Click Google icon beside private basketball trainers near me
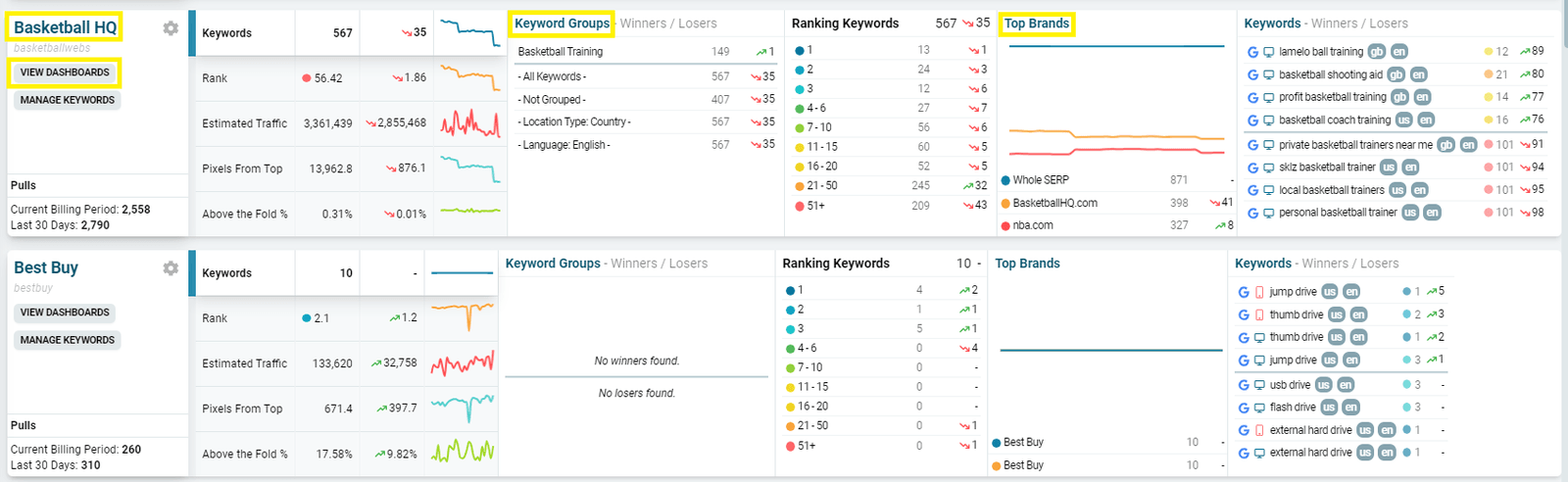The image size is (1568, 482). tap(1253, 145)
